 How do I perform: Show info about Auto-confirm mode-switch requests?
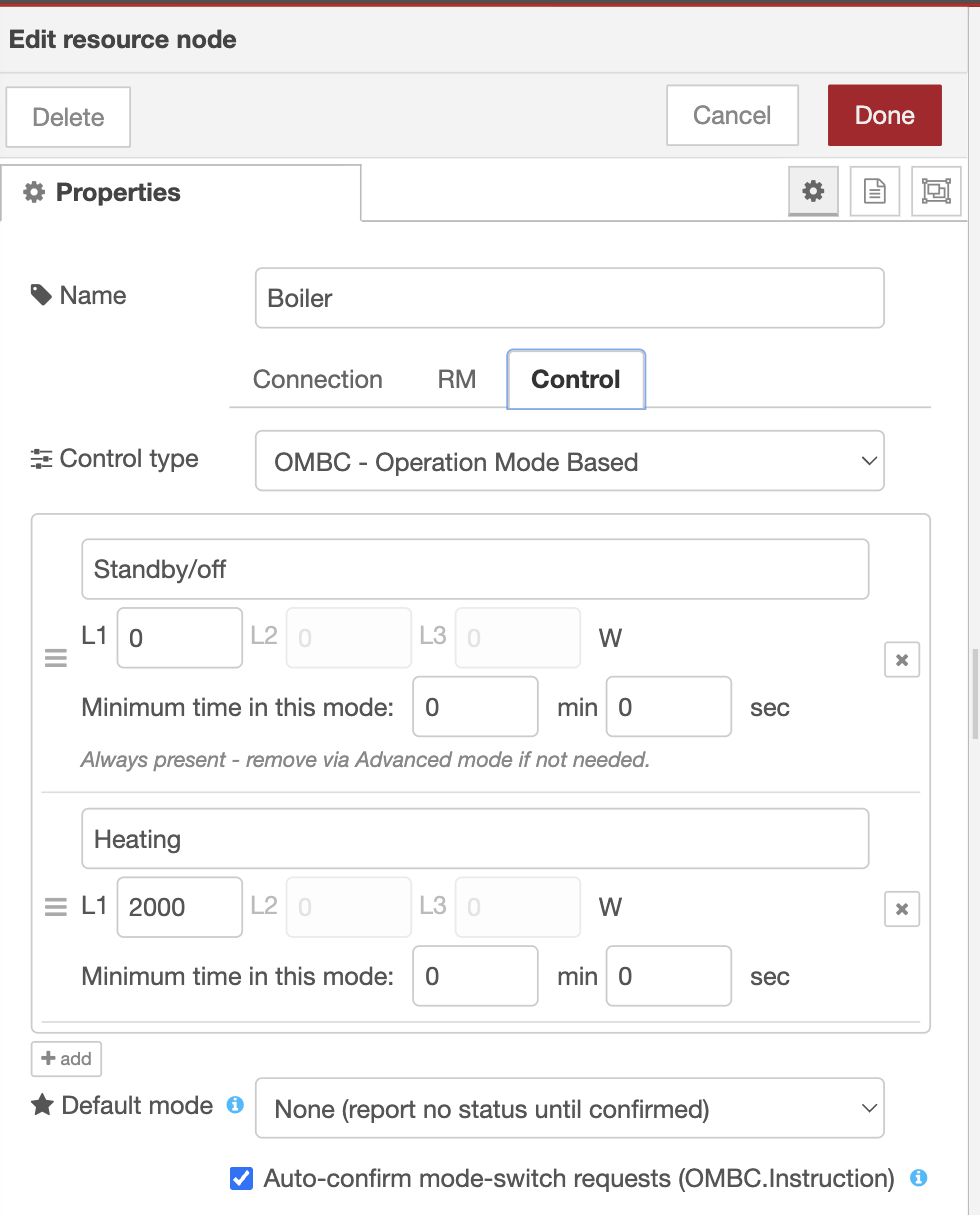click(x=918, y=1178)
